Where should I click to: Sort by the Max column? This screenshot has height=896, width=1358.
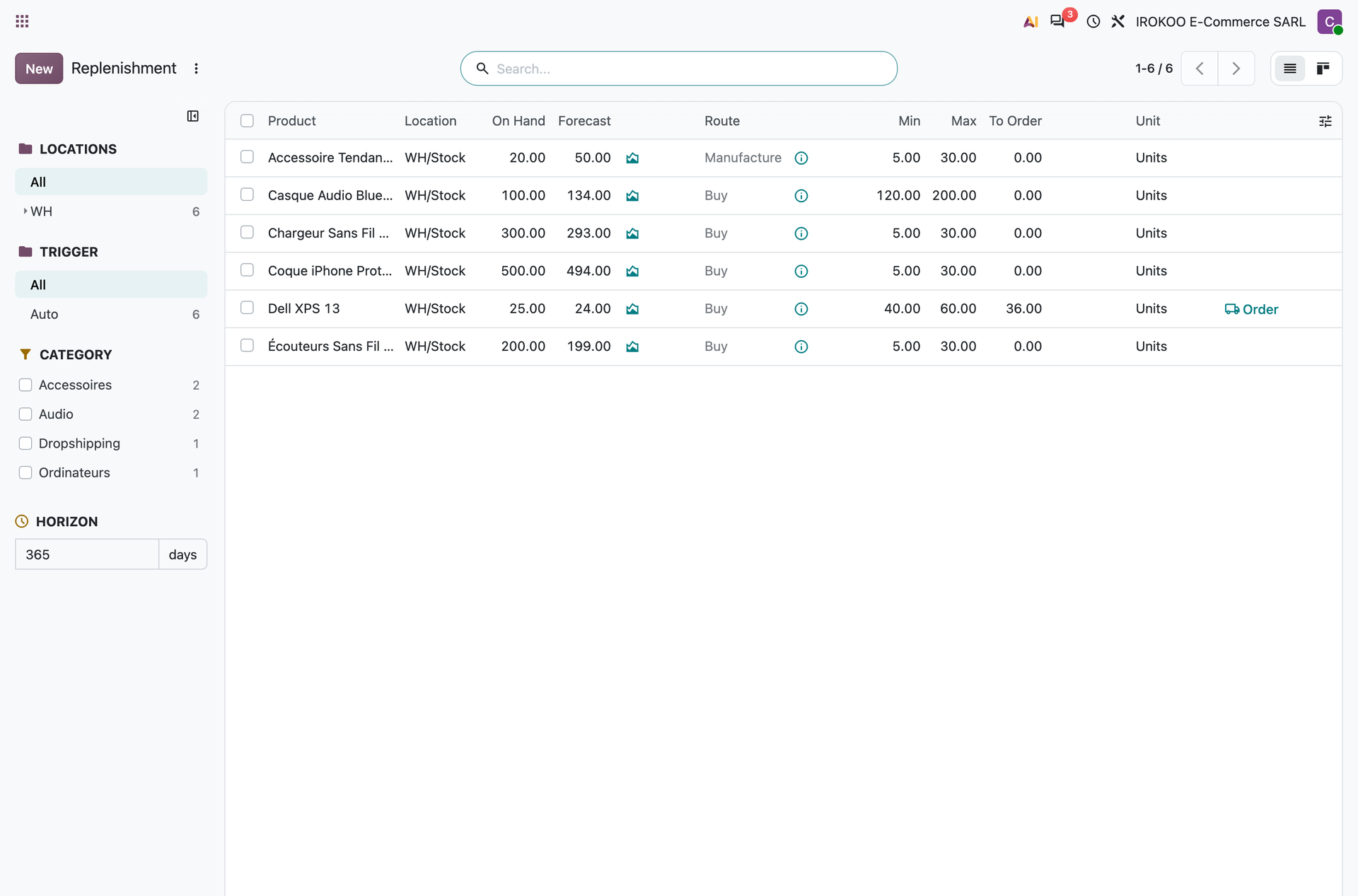963,121
